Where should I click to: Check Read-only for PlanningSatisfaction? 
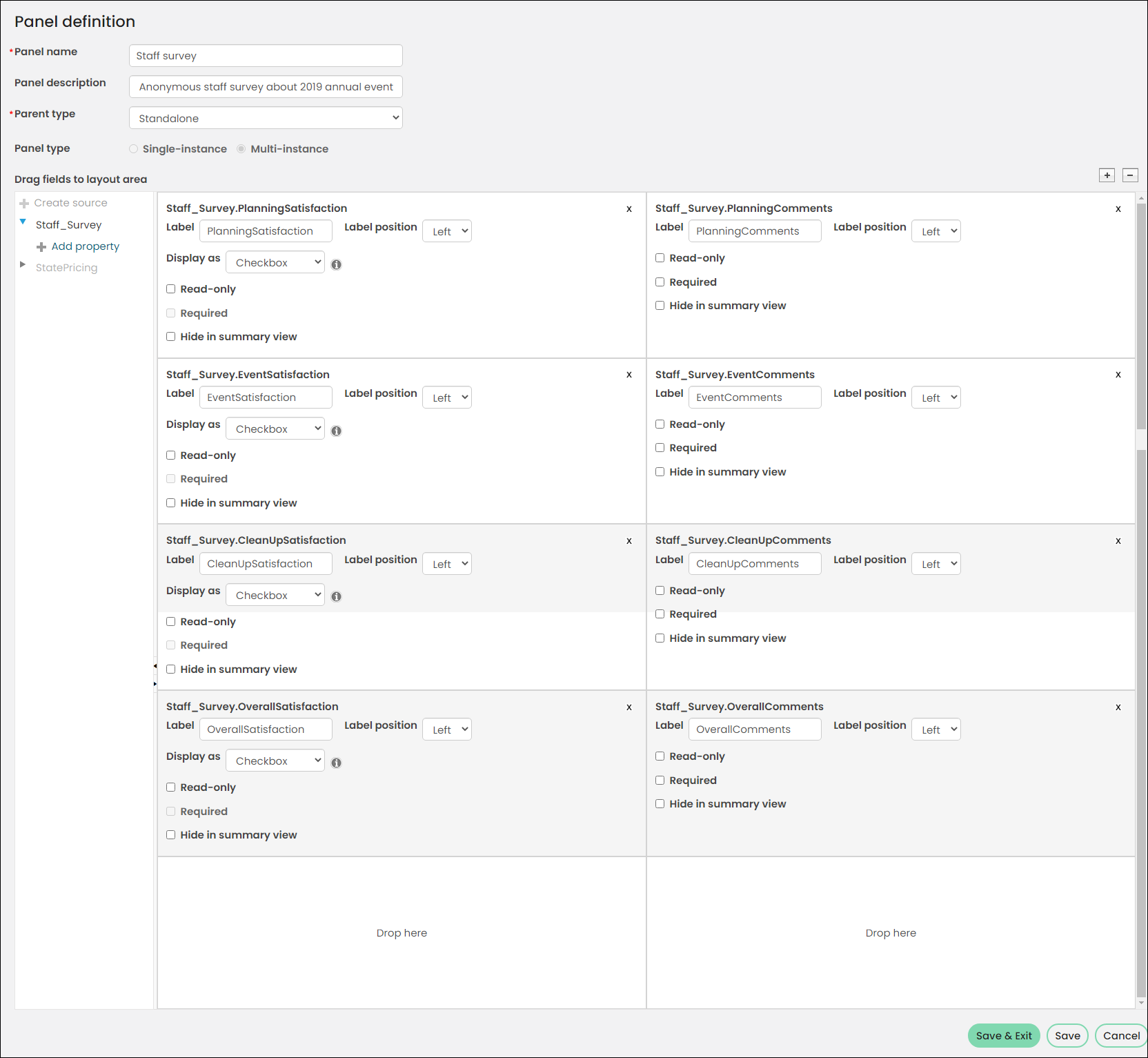click(x=170, y=289)
